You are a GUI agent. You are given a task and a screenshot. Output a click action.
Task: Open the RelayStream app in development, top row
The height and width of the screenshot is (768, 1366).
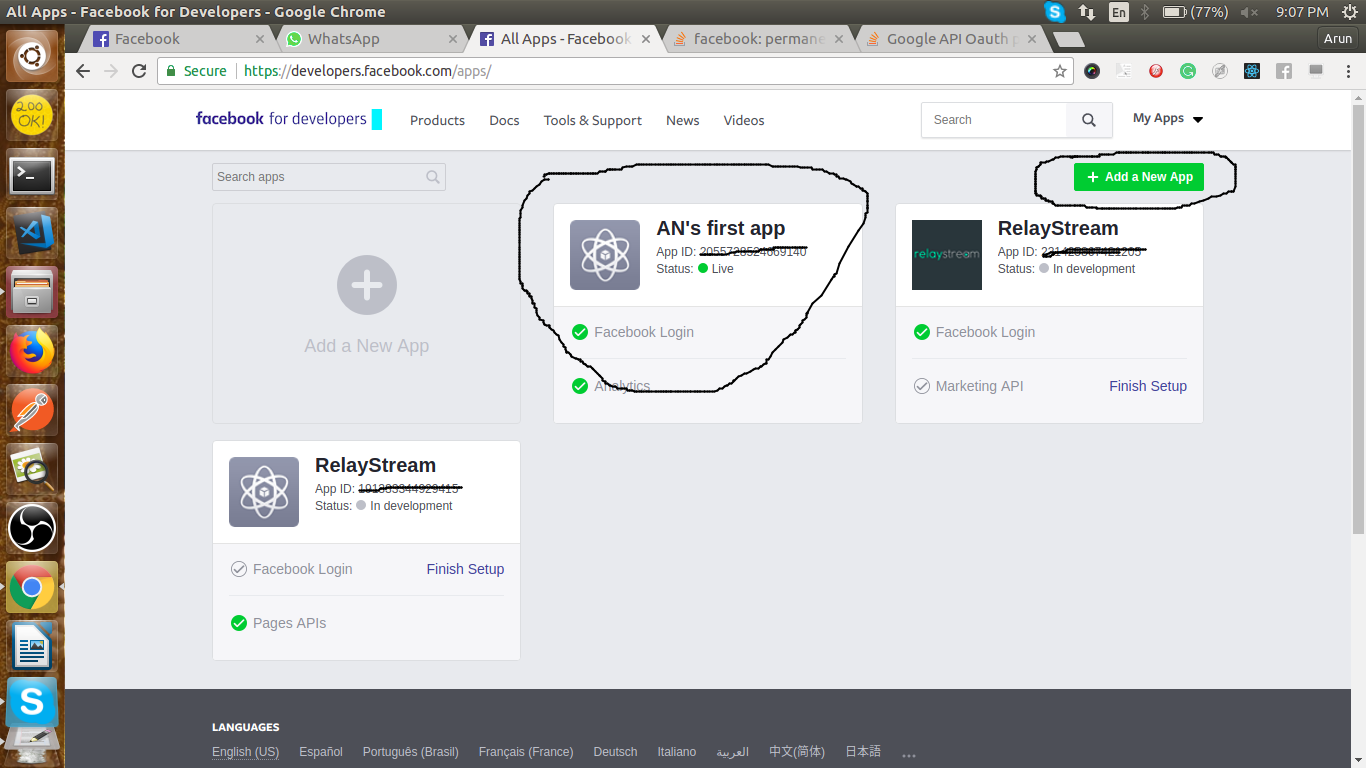coord(1057,229)
